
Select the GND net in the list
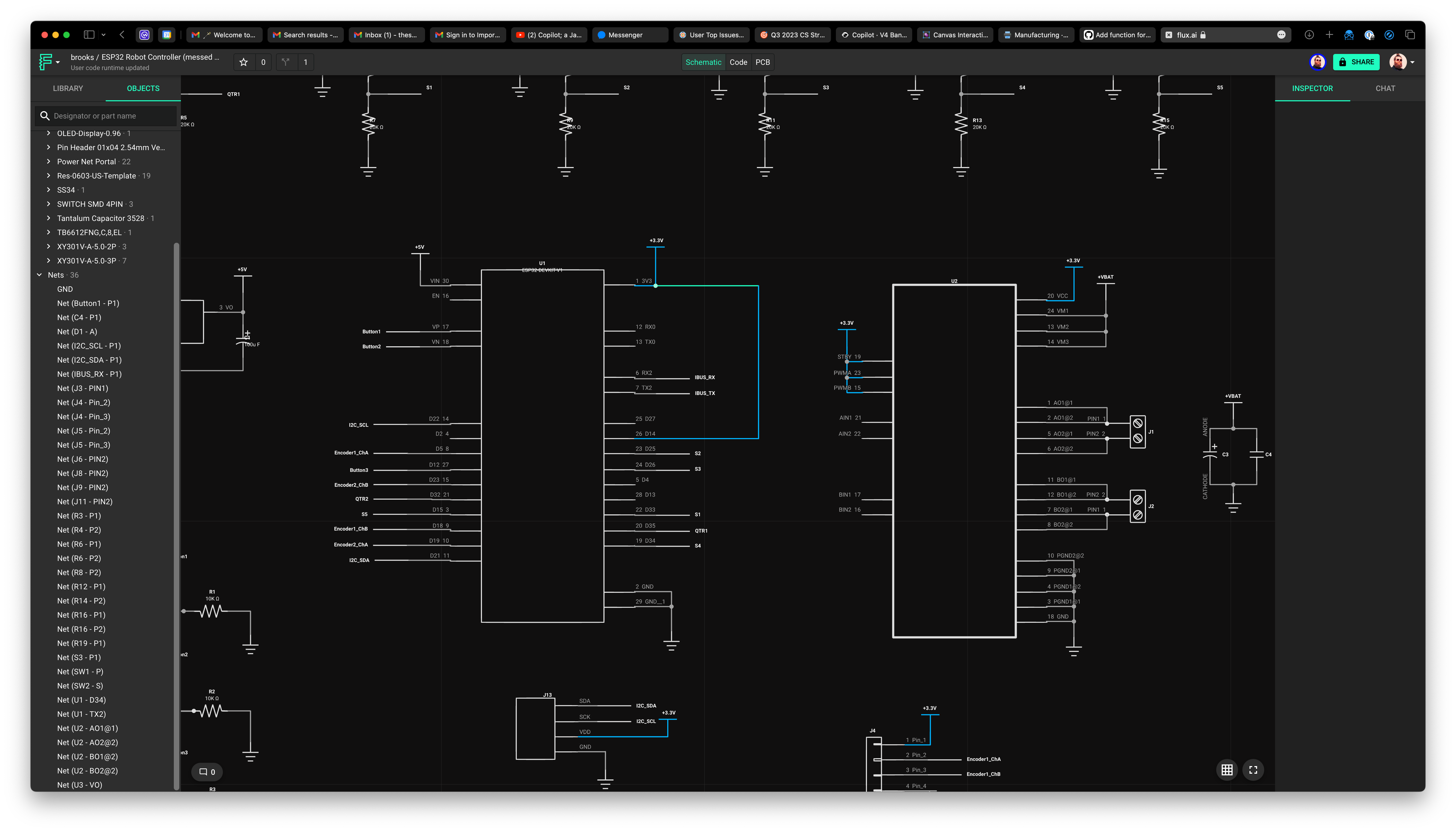click(x=65, y=289)
